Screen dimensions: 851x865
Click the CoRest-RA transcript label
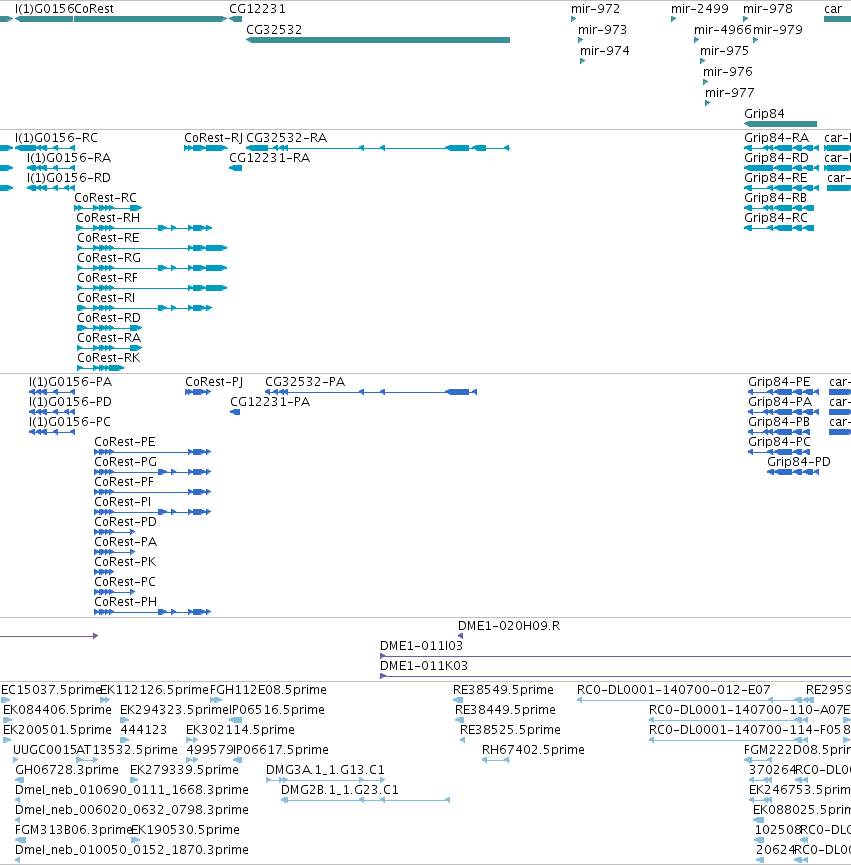pos(109,338)
